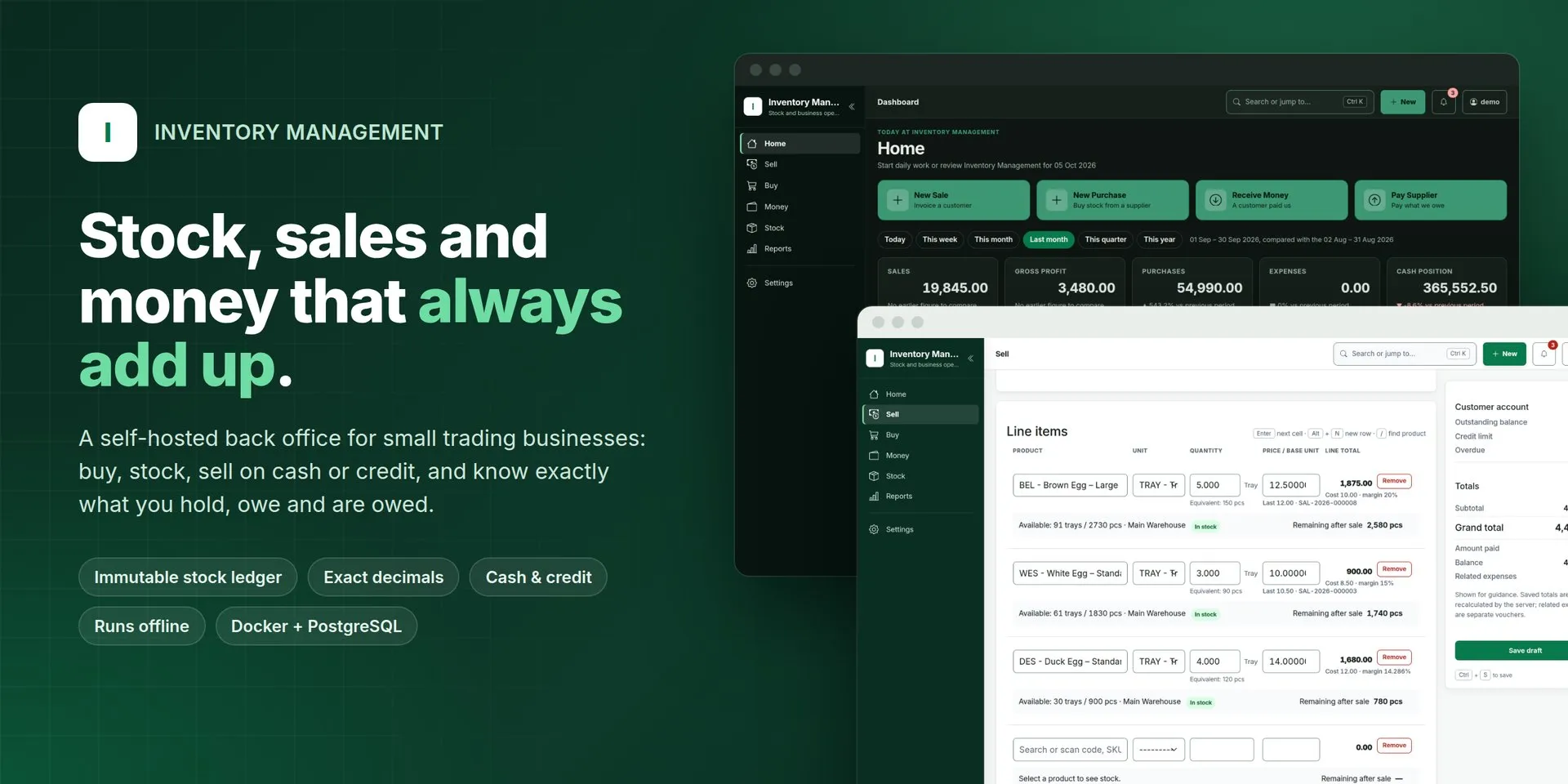This screenshot has height=784, width=1568.
Task: Click the up-arrow icon on Pay Supplier card
Action: click(1375, 200)
